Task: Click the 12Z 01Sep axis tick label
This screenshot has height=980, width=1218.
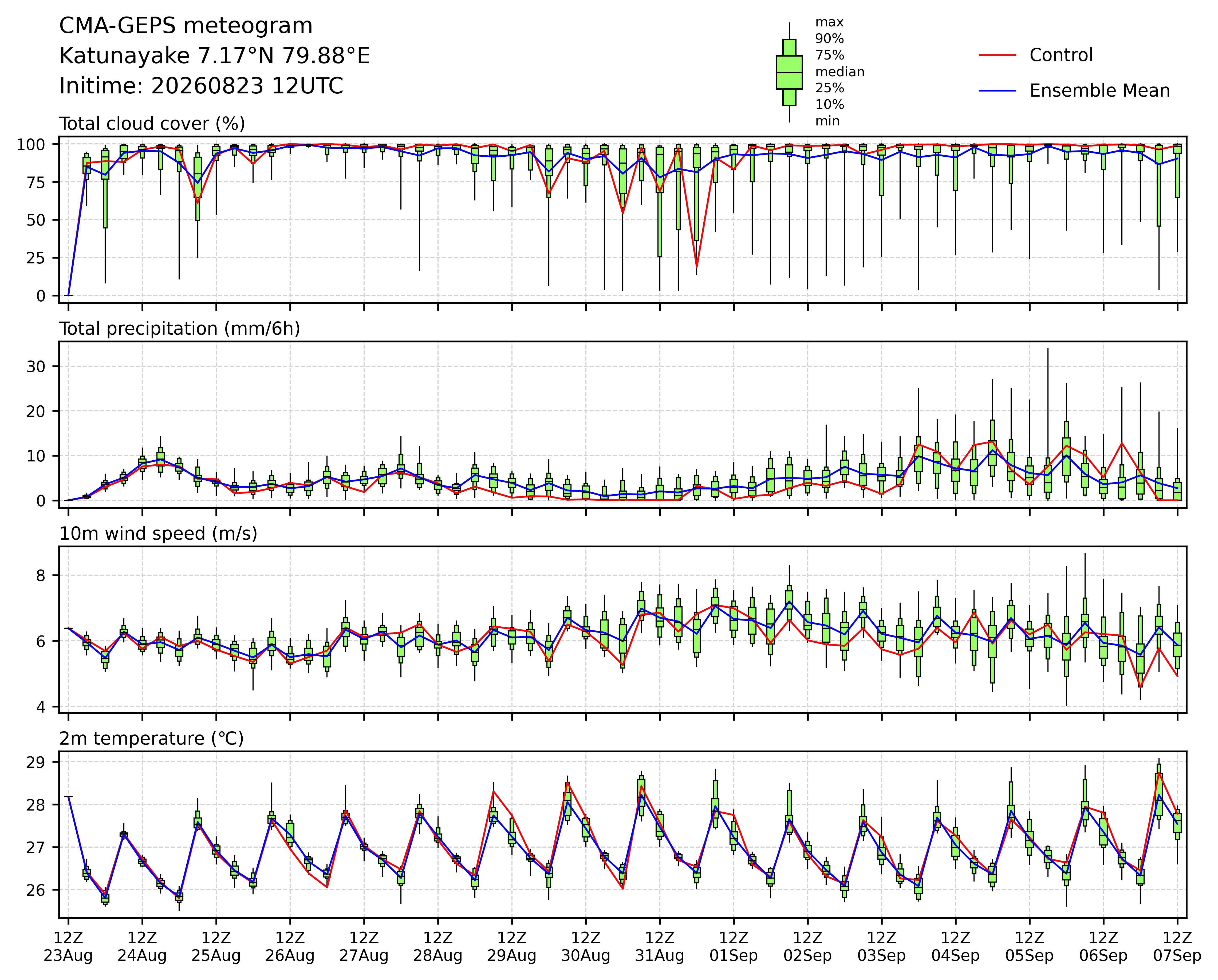Action: 734,947
